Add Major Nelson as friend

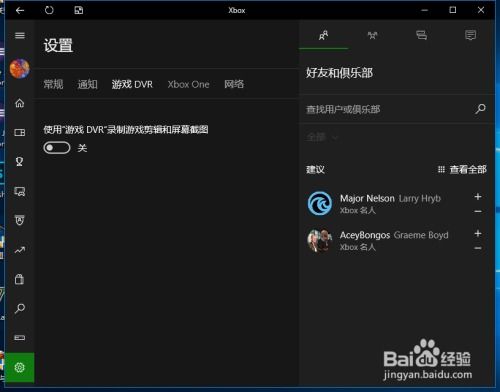(x=478, y=197)
